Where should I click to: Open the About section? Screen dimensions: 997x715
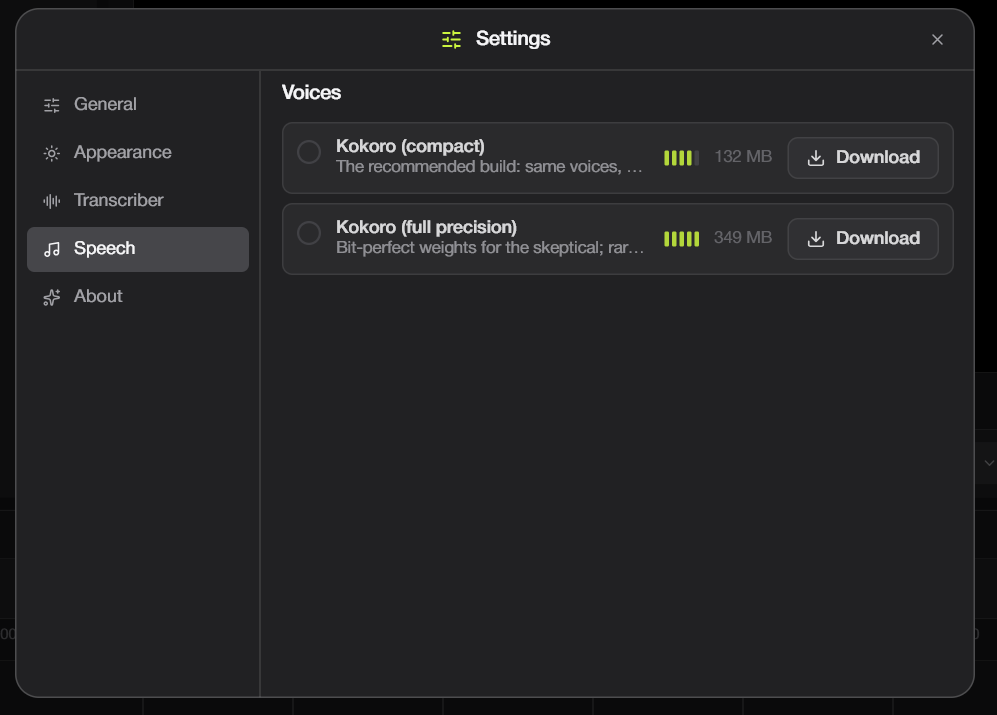137,296
